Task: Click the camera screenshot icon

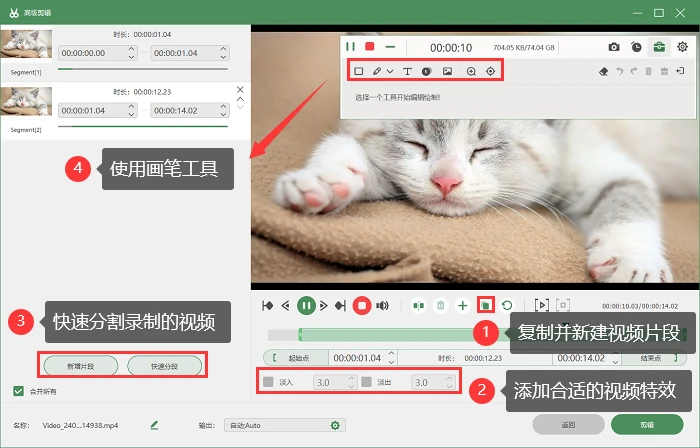Action: (x=614, y=47)
